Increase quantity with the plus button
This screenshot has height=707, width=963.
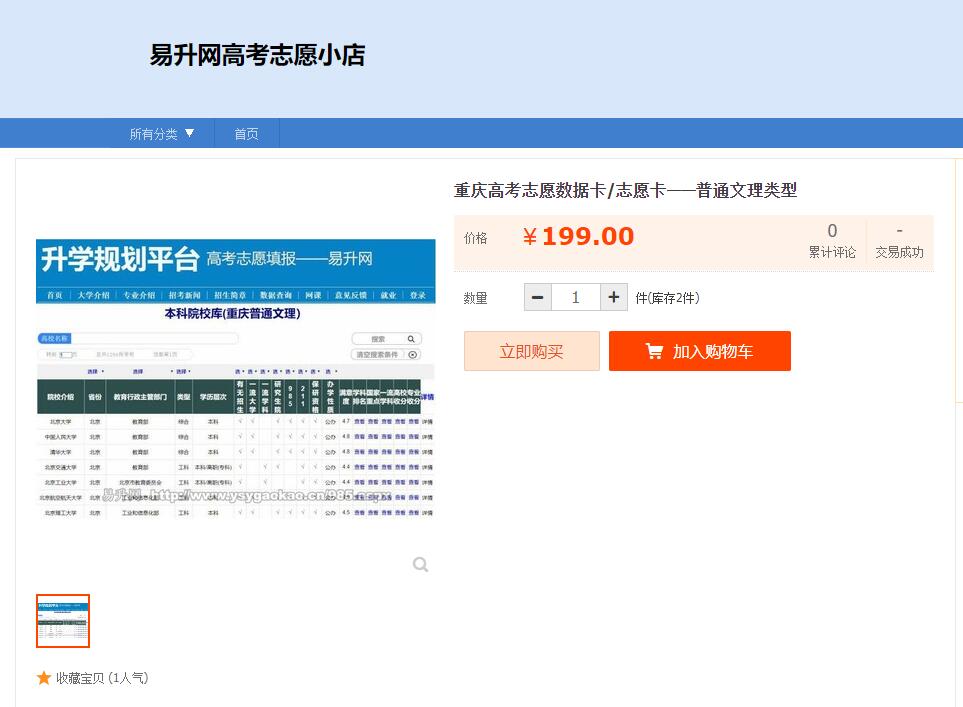[614, 297]
